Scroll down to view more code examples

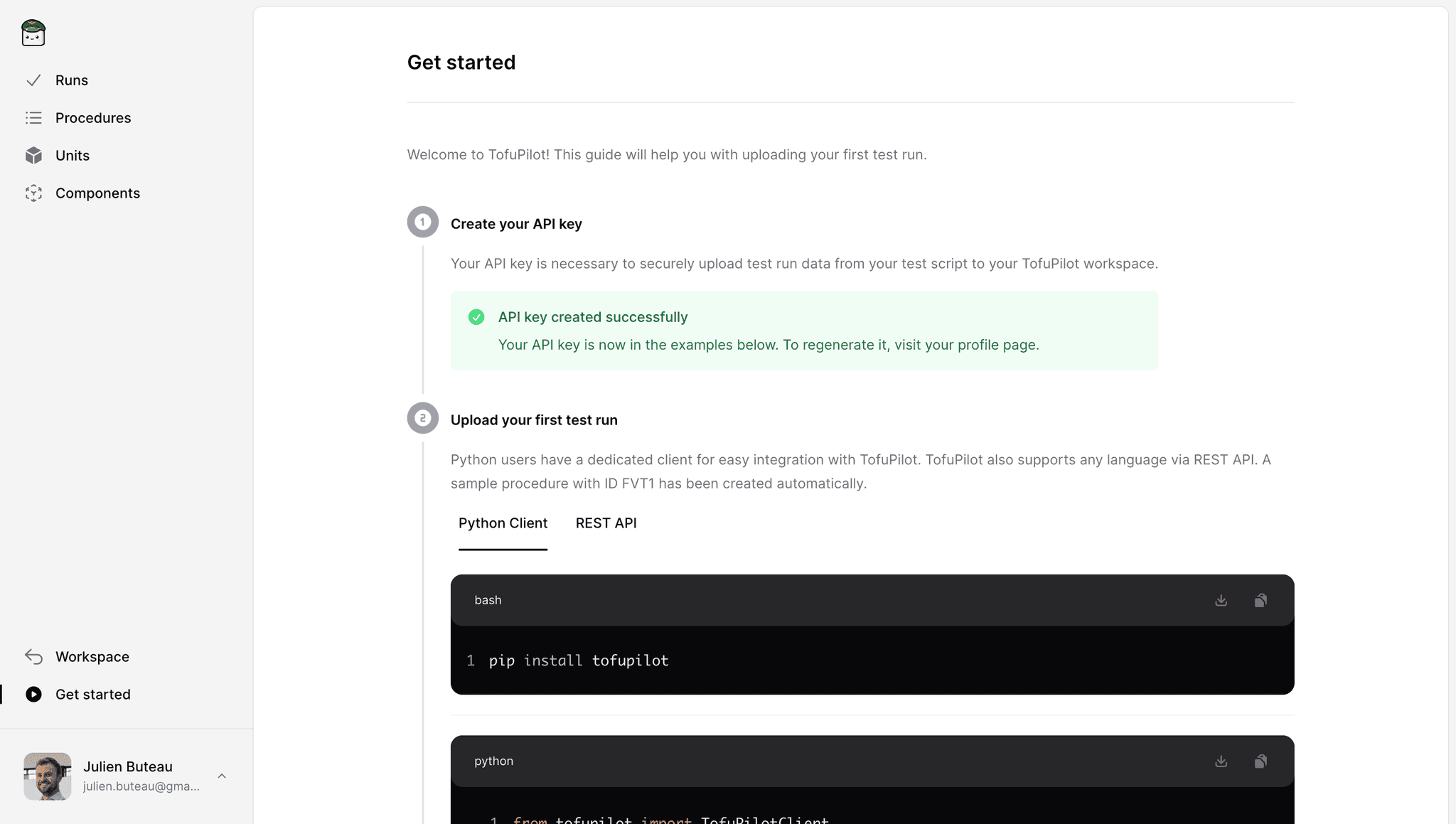coord(728,600)
